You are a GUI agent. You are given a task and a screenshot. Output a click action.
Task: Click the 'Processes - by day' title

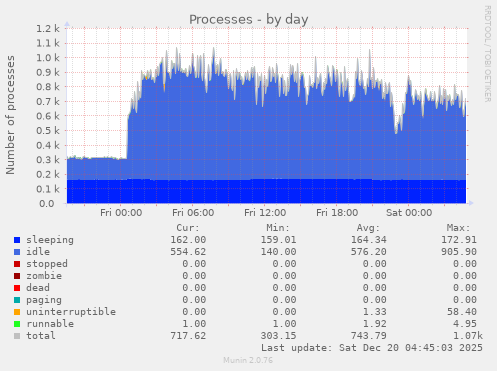249,20
